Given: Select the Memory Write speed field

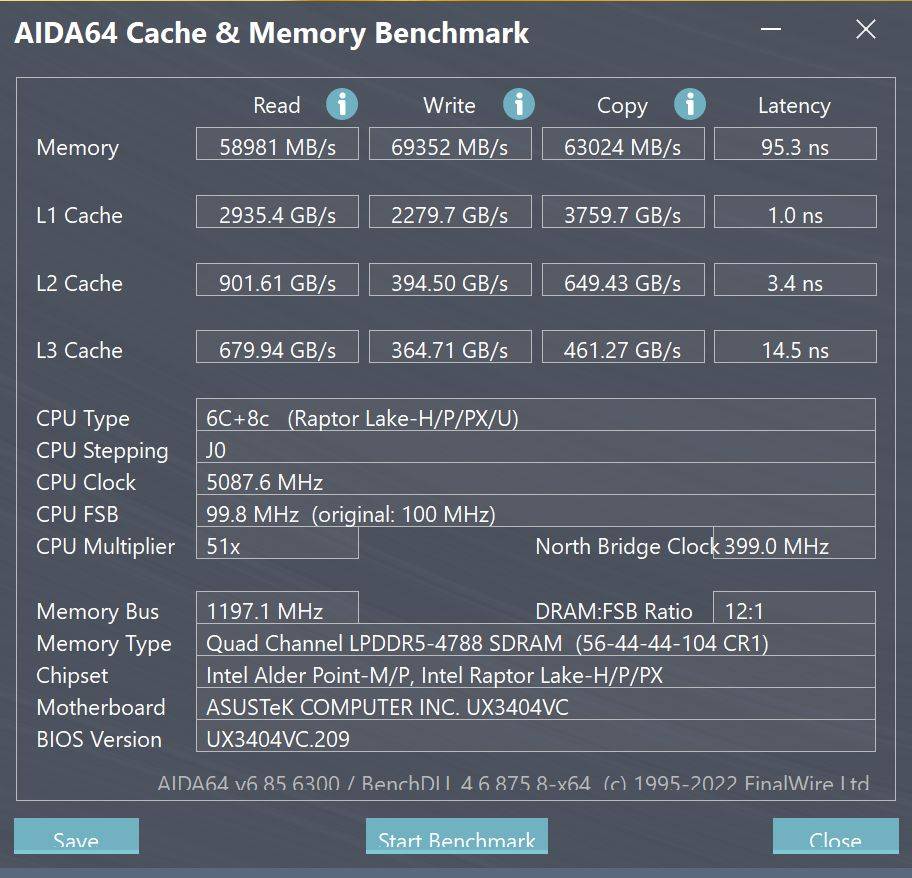Looking at the screenshot, I should pos(450,146).
